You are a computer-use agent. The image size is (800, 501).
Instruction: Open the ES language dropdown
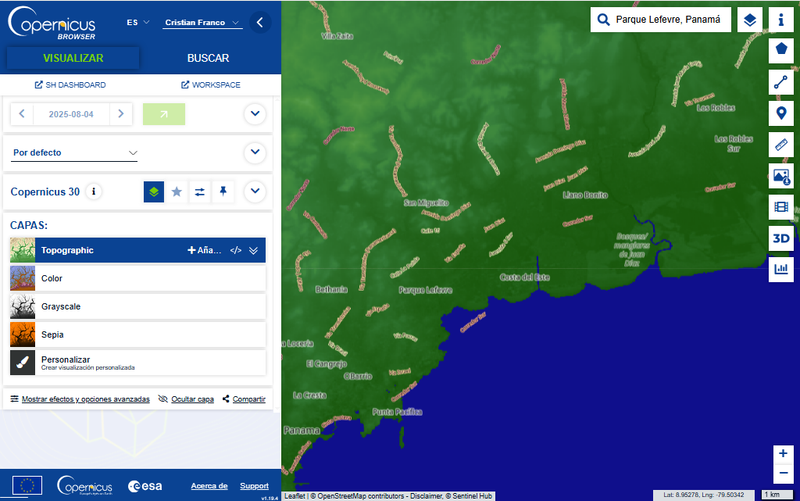coord(138,22)
